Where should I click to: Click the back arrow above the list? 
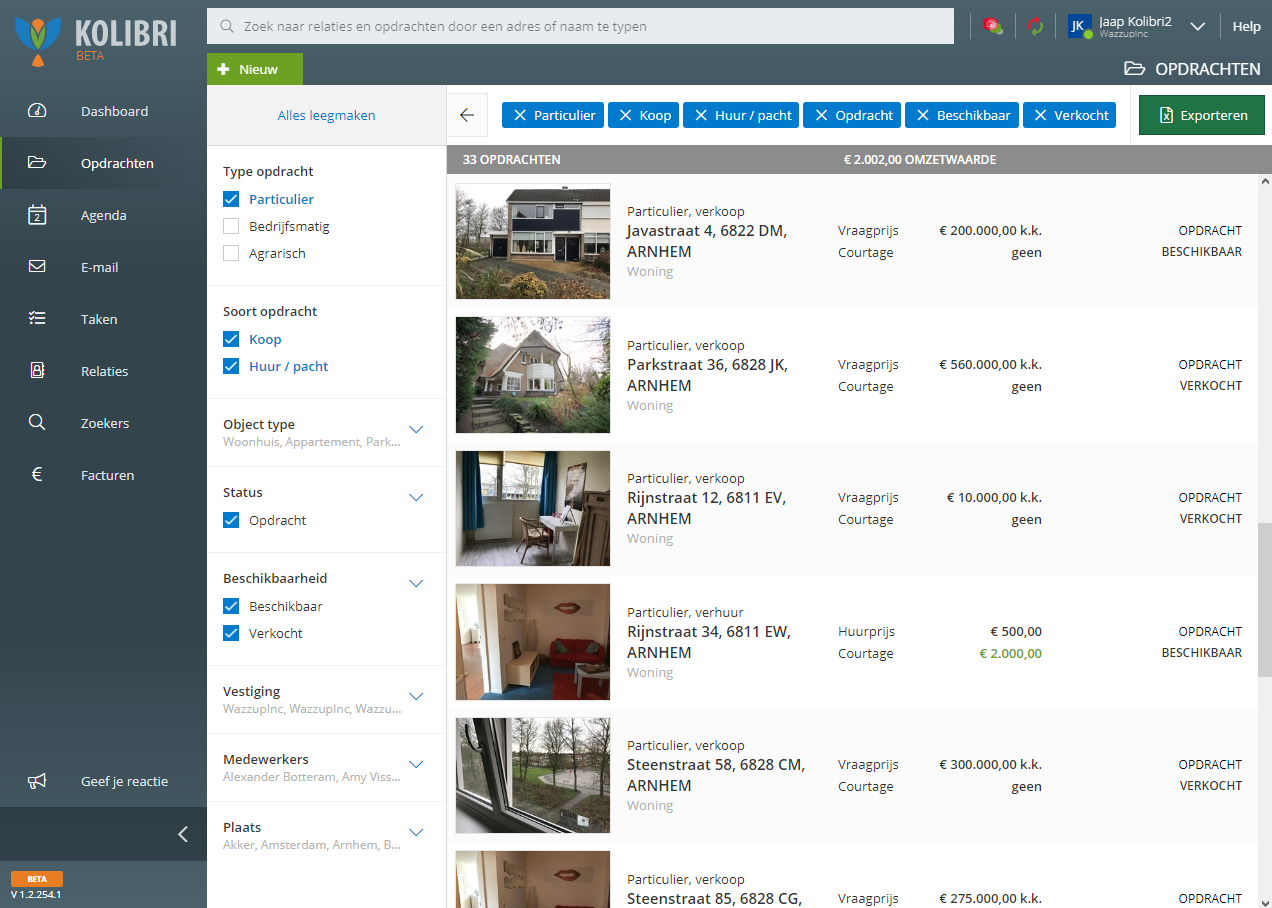click(x=467, y=115)
